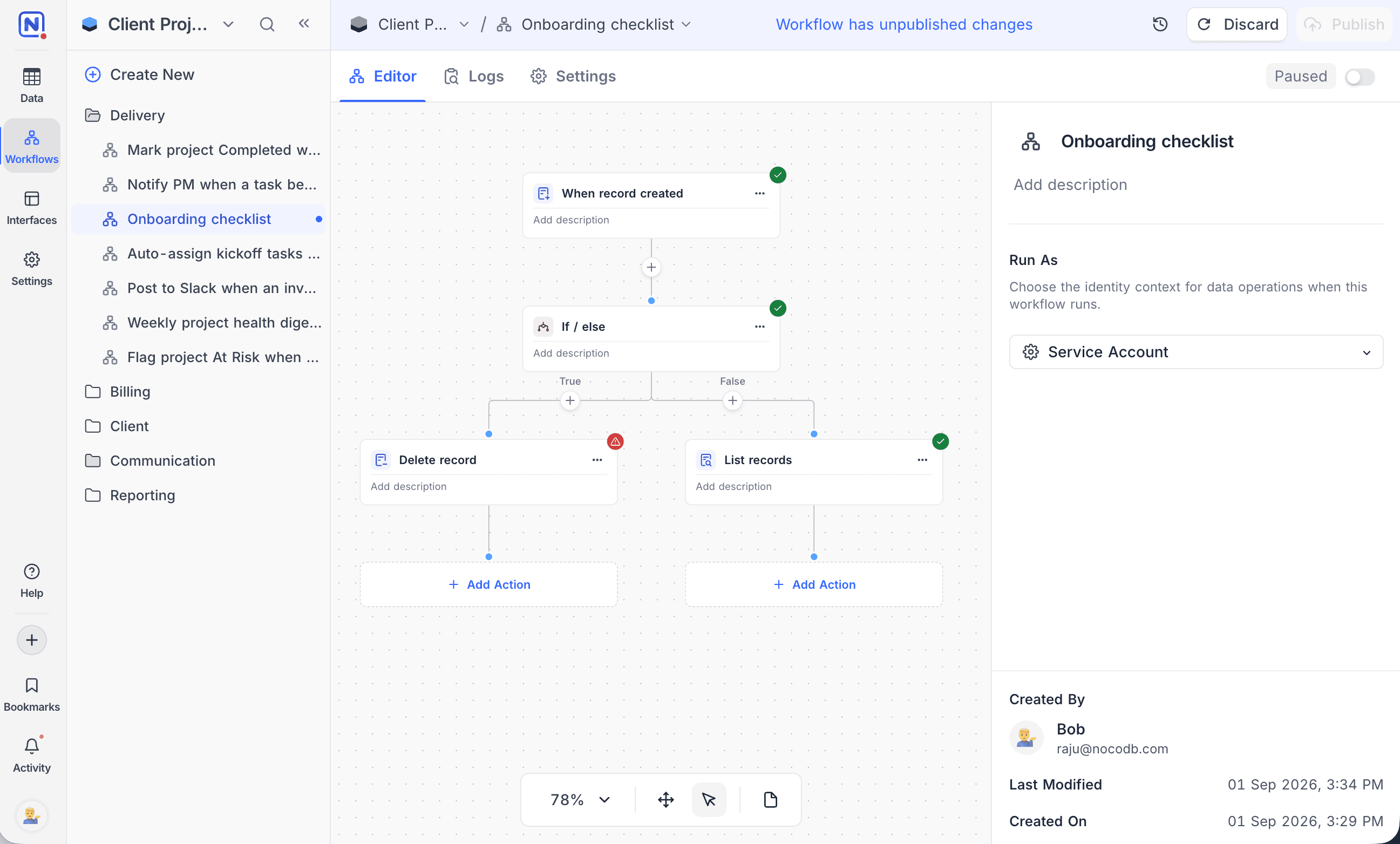Viewport: 1400px width, 844px height.
Task: Select the If / else node
Action: pos(651,339)
